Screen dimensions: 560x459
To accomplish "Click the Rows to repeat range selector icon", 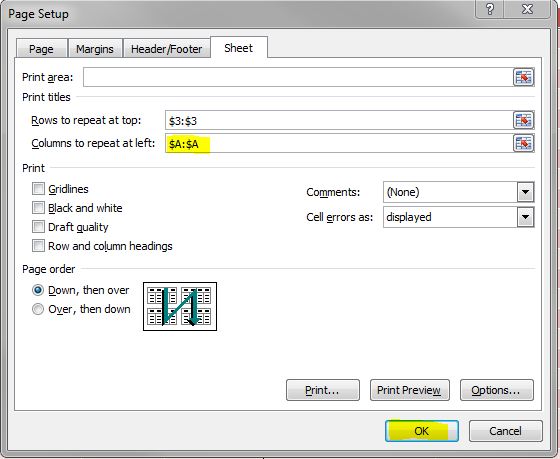I will 524,120.
